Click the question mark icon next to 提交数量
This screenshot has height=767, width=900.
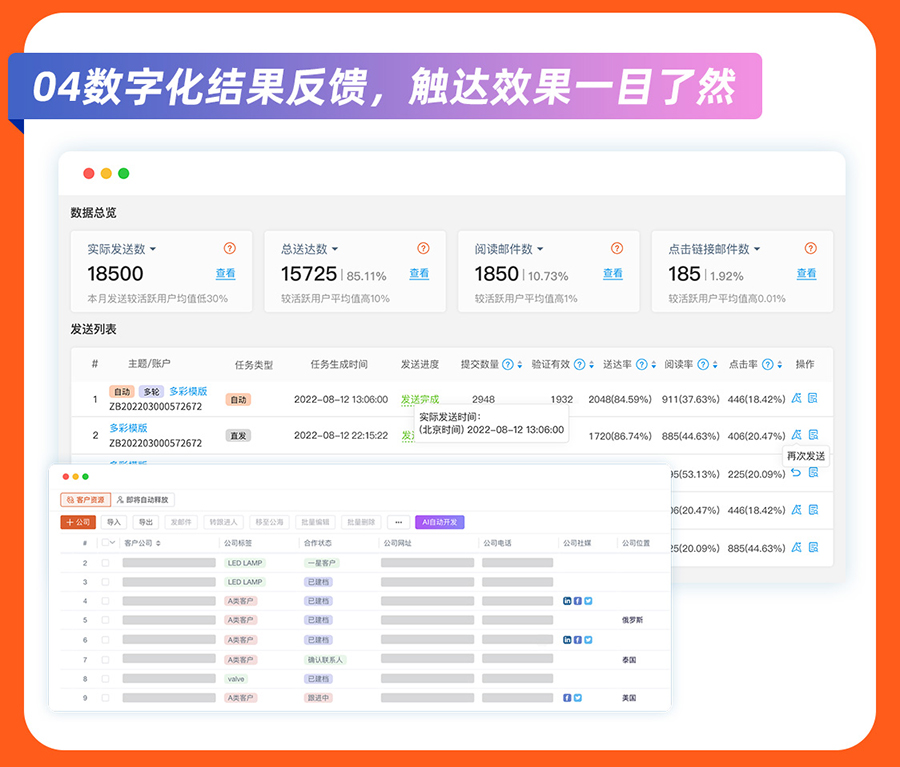(507, 365)
